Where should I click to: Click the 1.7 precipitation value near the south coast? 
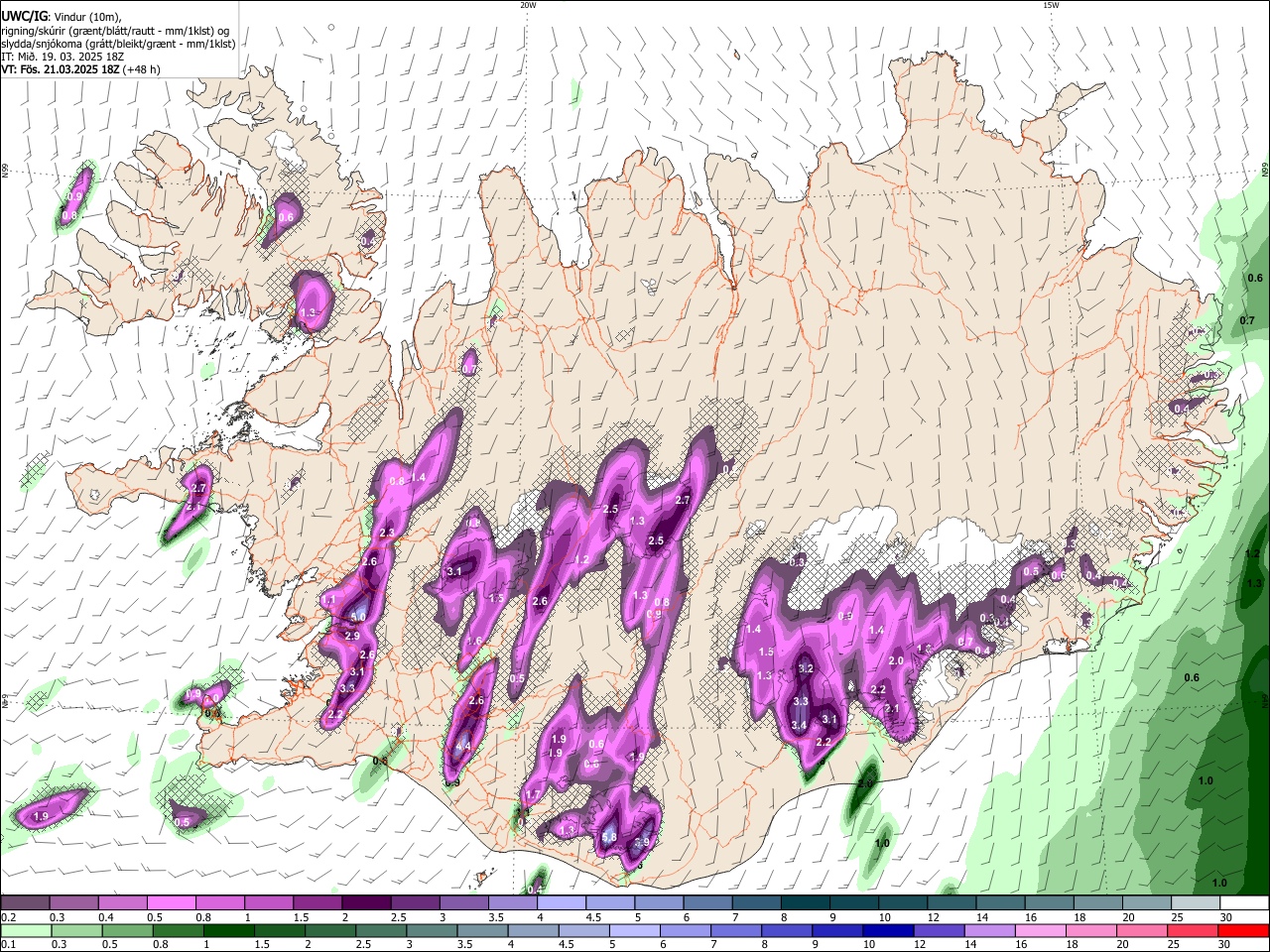click(x=533, y=795)
